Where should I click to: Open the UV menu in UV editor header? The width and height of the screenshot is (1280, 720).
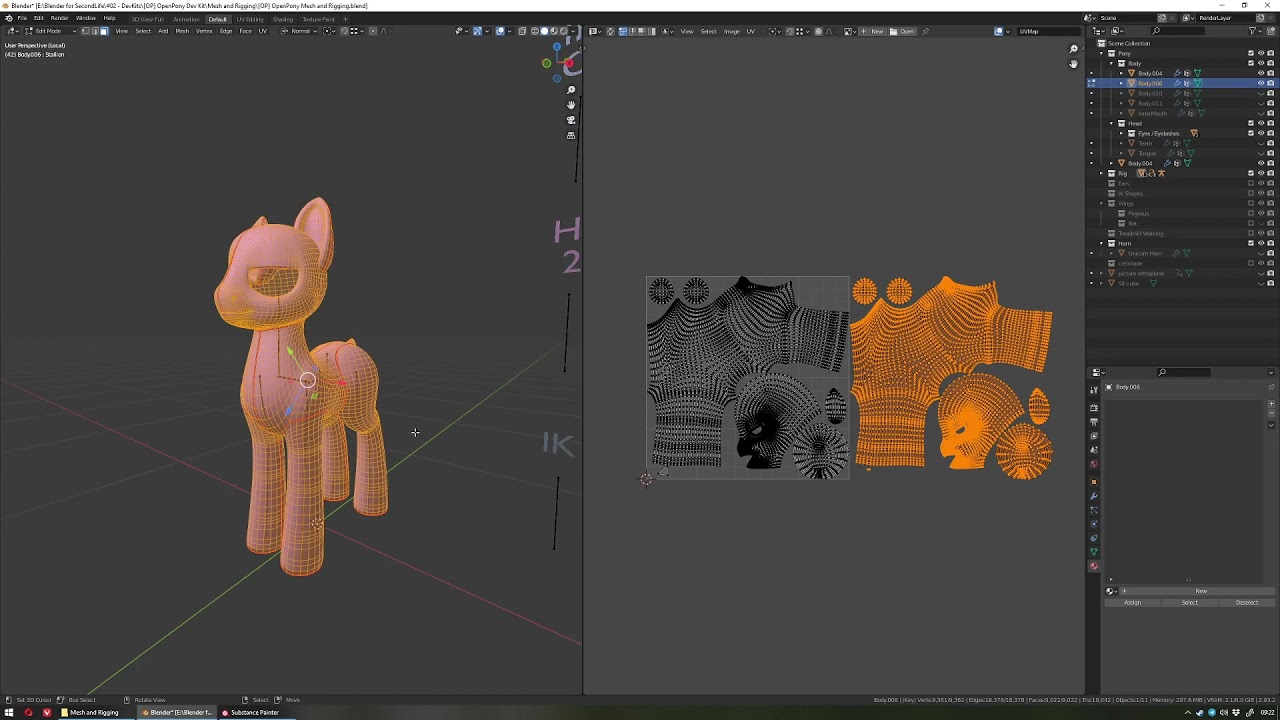[x=750, y=31]
